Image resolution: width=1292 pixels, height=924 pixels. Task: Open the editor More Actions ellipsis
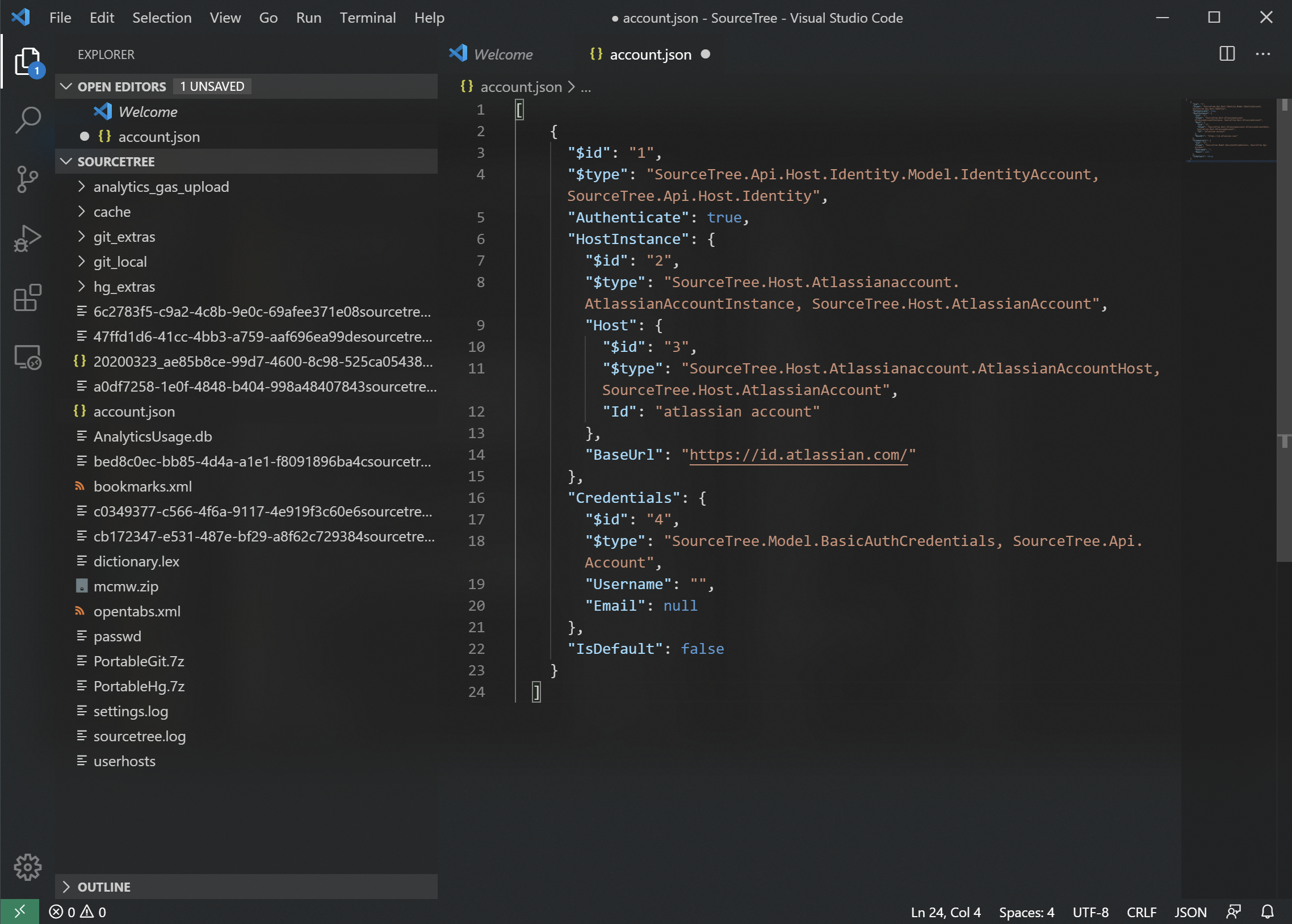pos(1262,54)
